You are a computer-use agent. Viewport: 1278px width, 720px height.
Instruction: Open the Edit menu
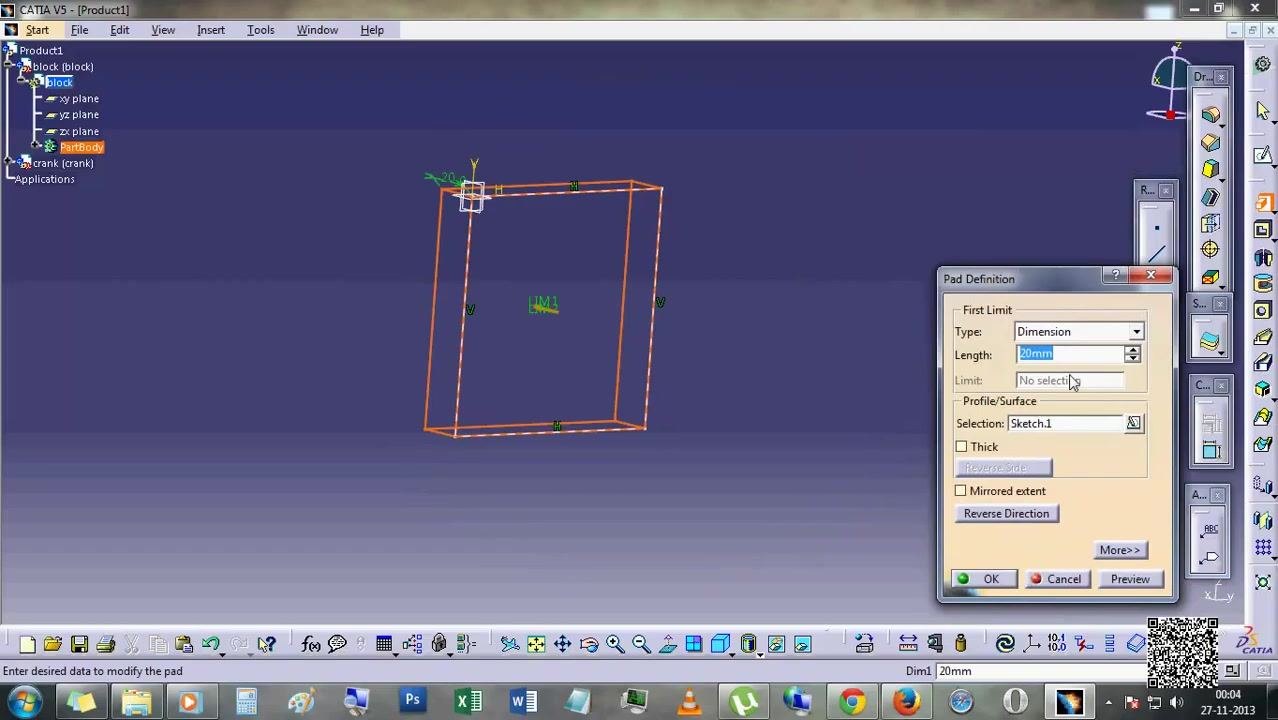coord(119,30)
